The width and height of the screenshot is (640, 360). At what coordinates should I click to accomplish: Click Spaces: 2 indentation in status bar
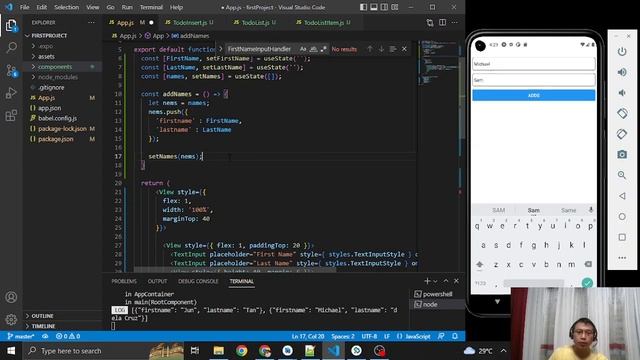point(343,336)
